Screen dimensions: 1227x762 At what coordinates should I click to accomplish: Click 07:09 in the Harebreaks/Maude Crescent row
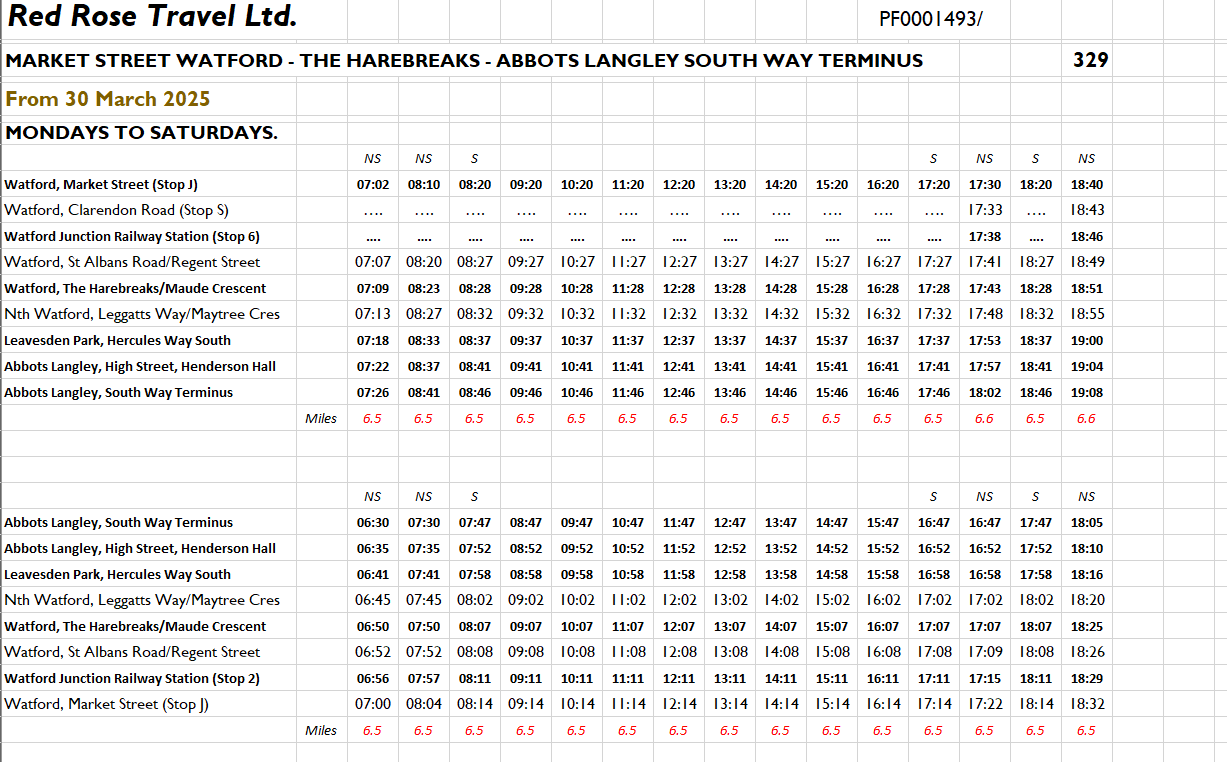[372, 289]
